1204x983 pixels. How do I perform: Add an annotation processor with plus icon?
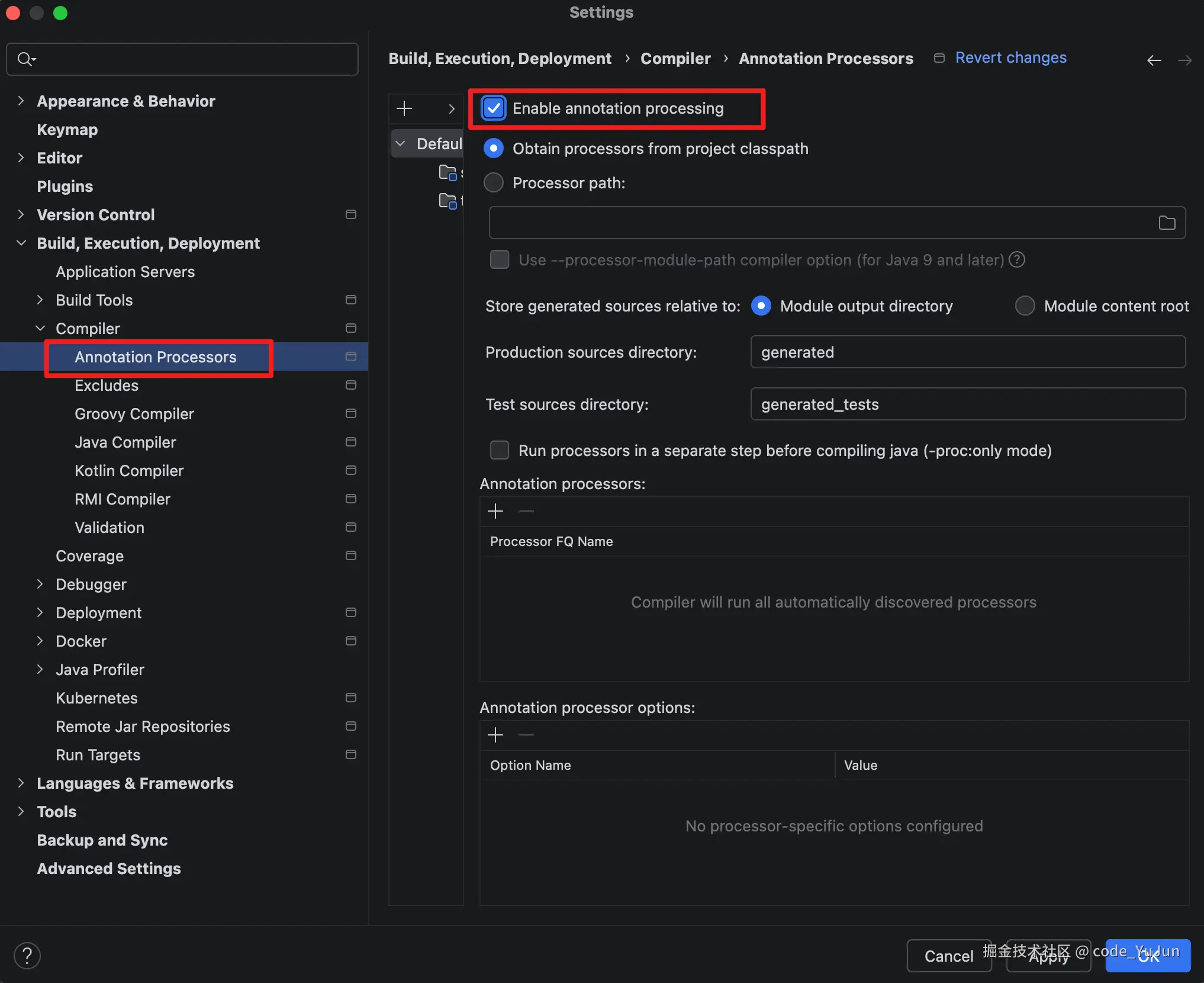point(495,510)
